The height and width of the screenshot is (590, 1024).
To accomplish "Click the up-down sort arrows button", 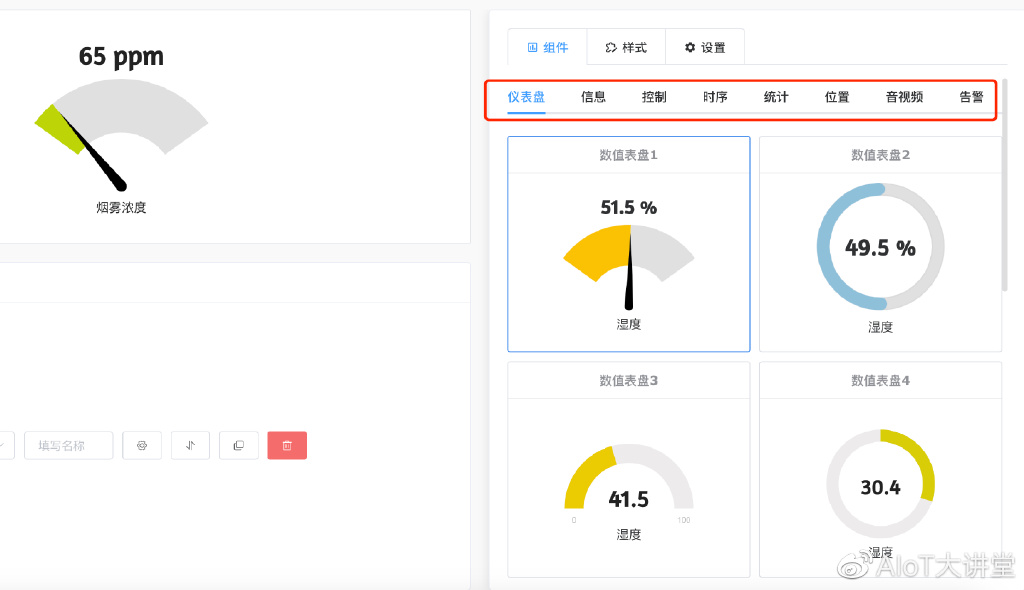I will (190, 445).
